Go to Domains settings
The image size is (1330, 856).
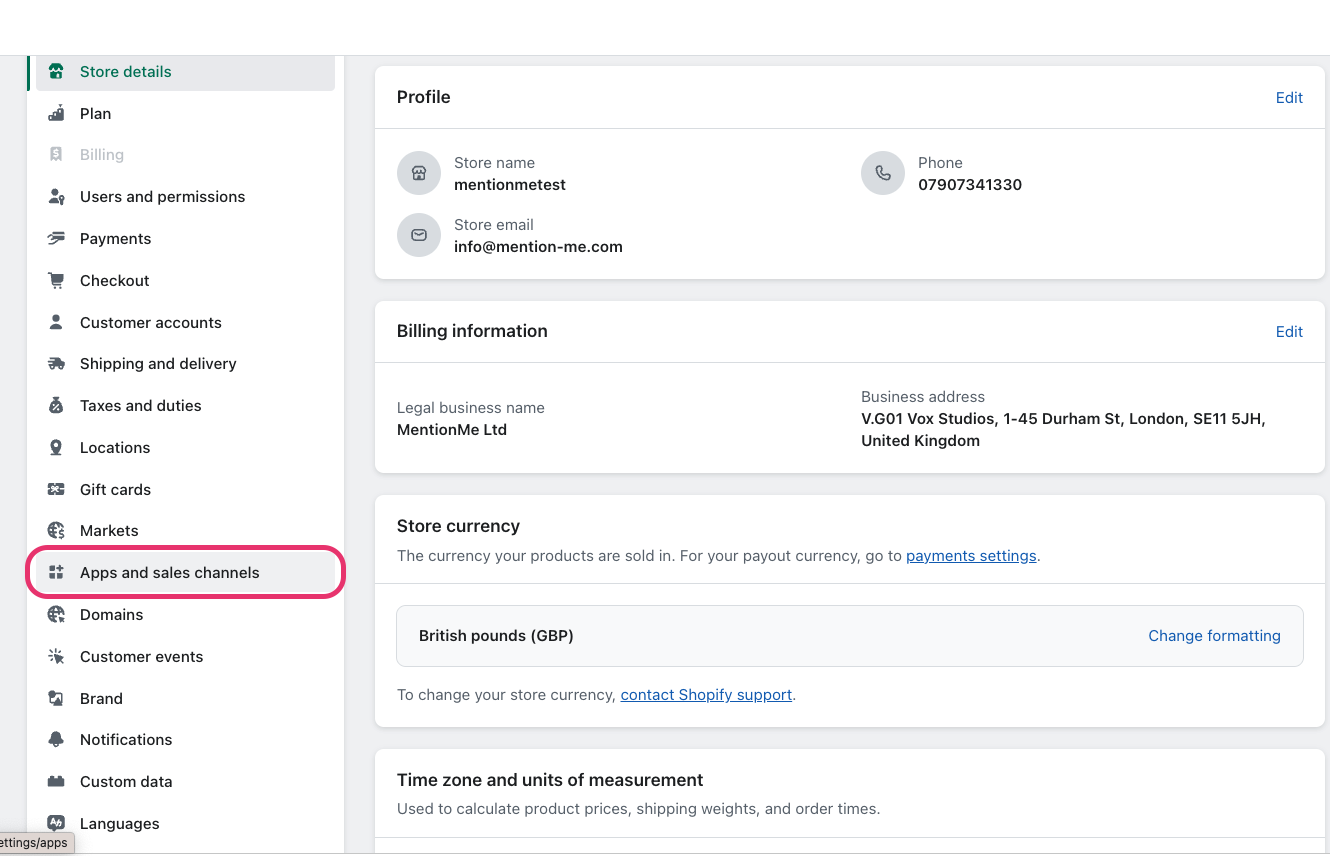click(x=185, y=615)
